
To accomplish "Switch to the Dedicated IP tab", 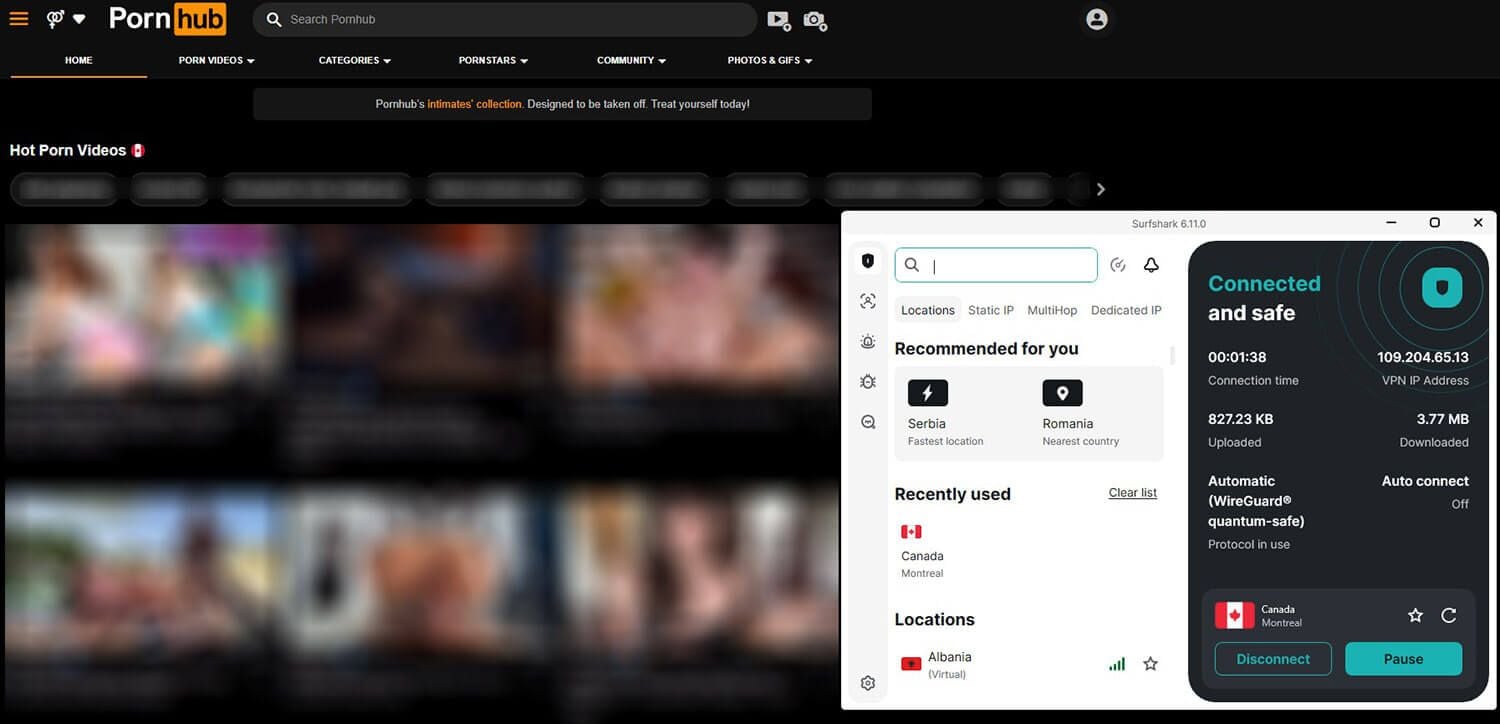I will click(1126, 310).
